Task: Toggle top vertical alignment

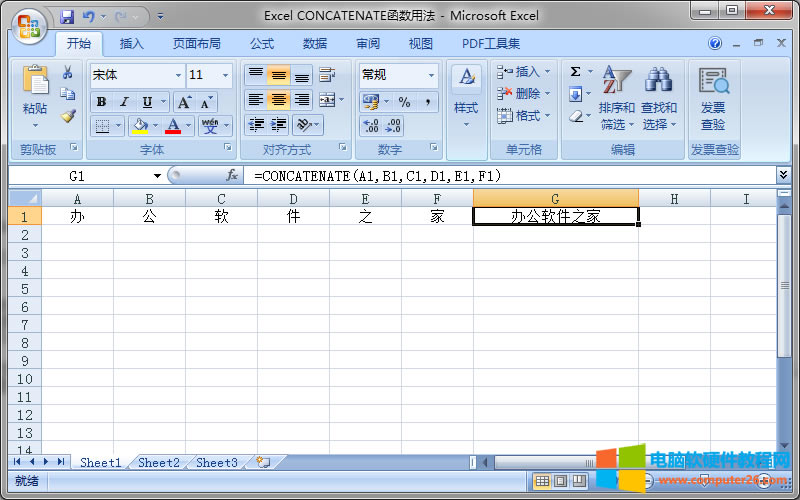Action: (x=256, y=75)
